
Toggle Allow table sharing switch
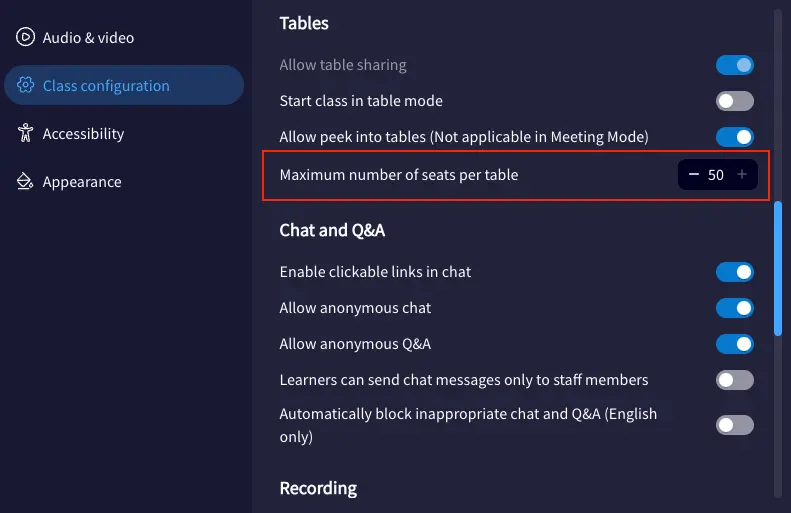pyautogui.click(x=734, y=65)
